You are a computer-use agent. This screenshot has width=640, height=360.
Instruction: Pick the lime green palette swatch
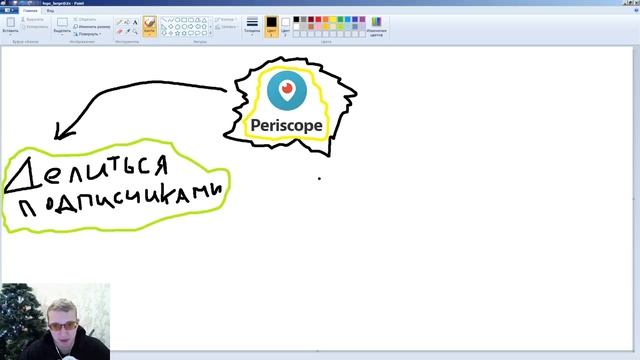pyautogui.click(x=340, y=27)
